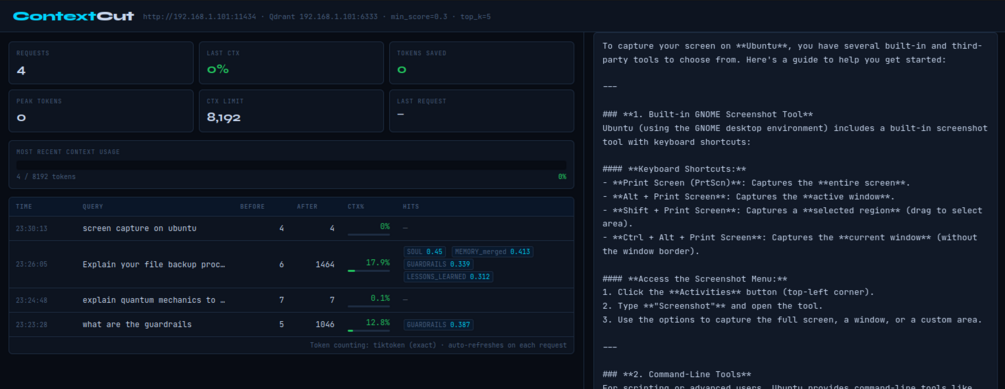
Task: Click the timestamp 23:24:48
Action: pyautogui.click(x=32, y=300)
